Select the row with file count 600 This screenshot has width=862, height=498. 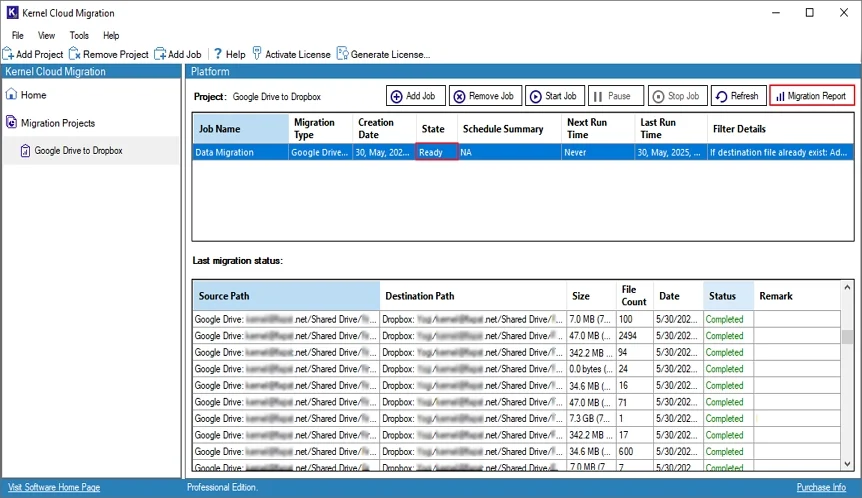pyautogui.click(x=516, y=452)
